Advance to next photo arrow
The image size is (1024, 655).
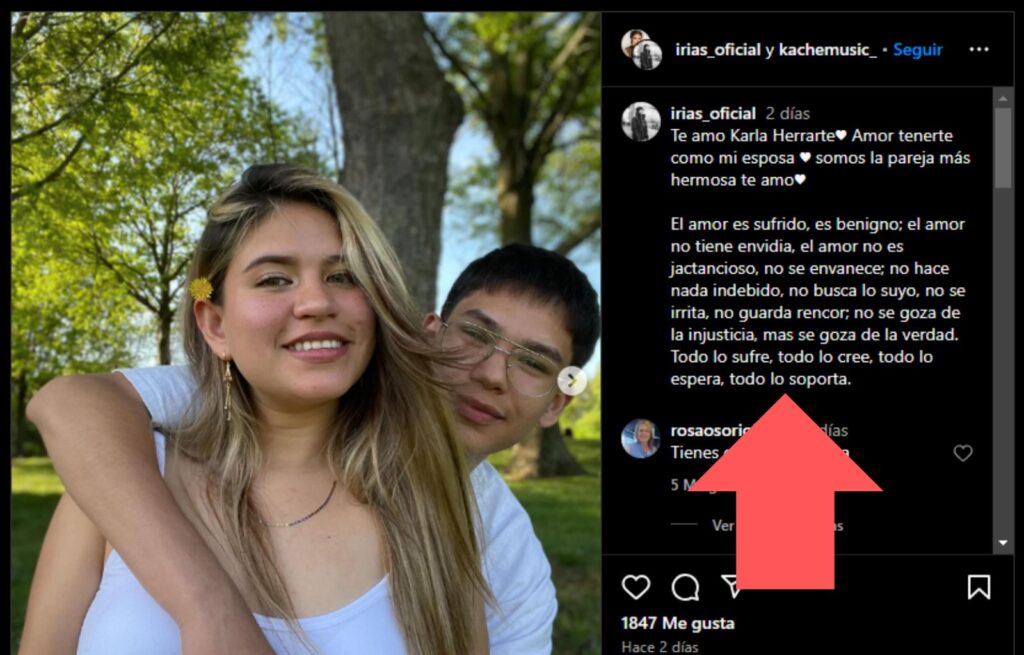pyautogui.click(x=571, y=381)
